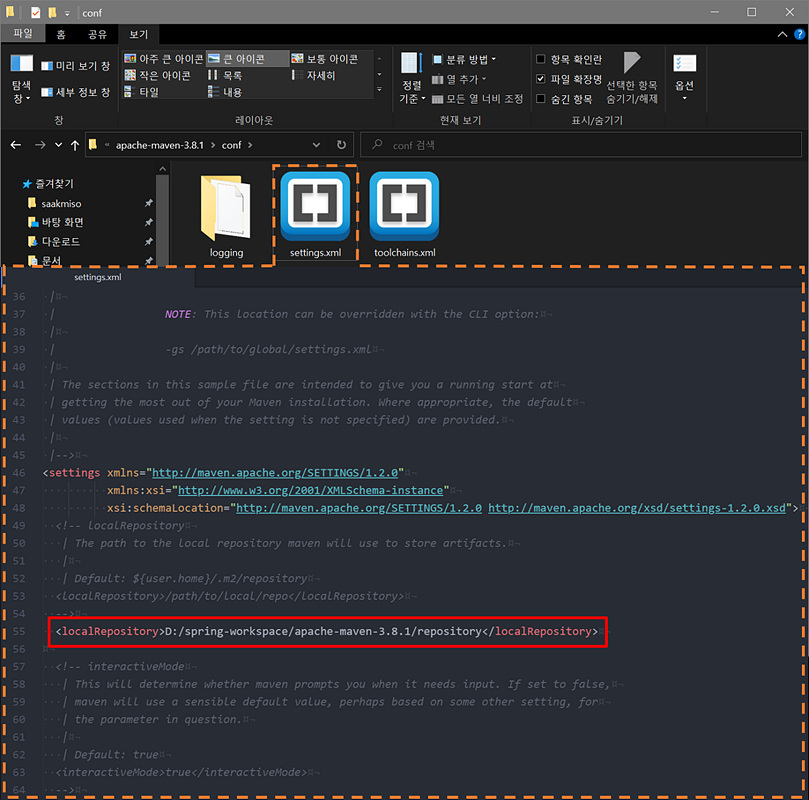Screen dimensions: 809x800
Task: Select tiles (타일) layout
Action: pyautogui.click(x=141, y=92)
